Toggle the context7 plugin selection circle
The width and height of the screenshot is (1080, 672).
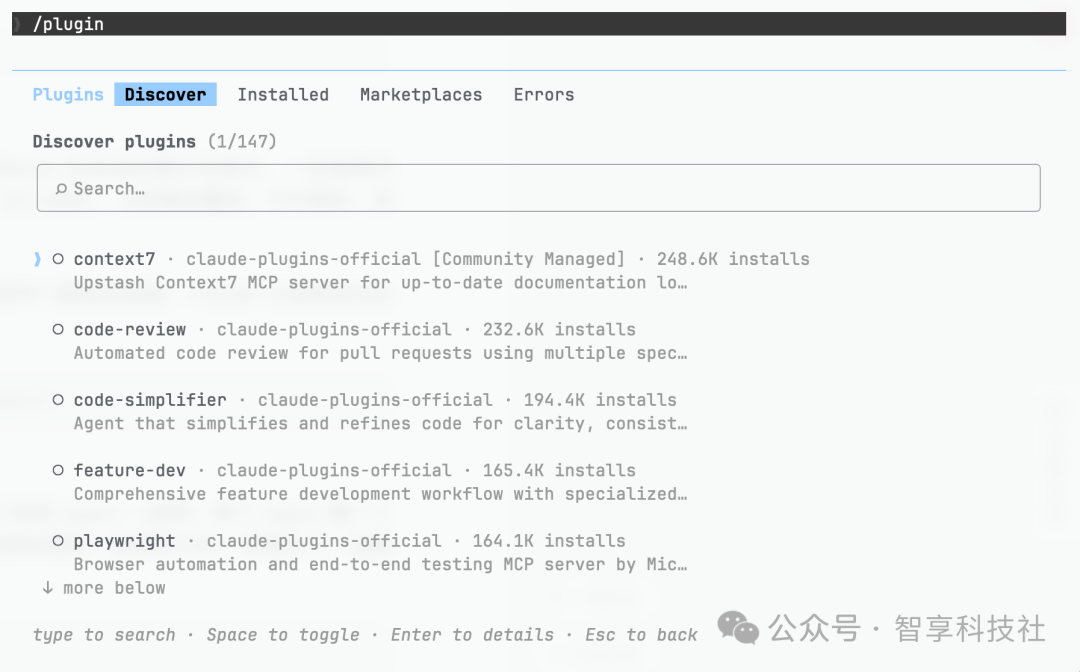pyautogui.click(x=58, y=259)
